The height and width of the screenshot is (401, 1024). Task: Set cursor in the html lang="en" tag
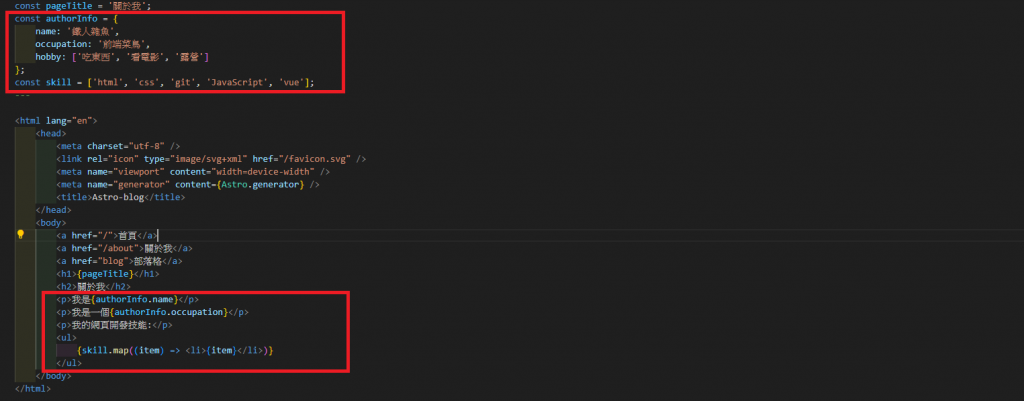(56, 121)
